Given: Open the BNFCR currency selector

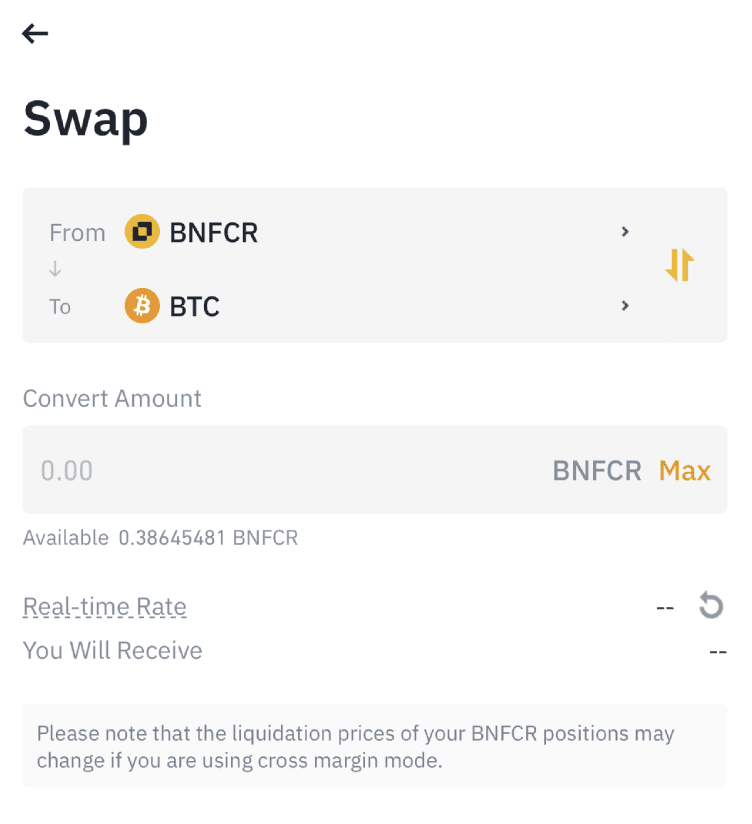Looking at the screenshot, I should point(214,233).
